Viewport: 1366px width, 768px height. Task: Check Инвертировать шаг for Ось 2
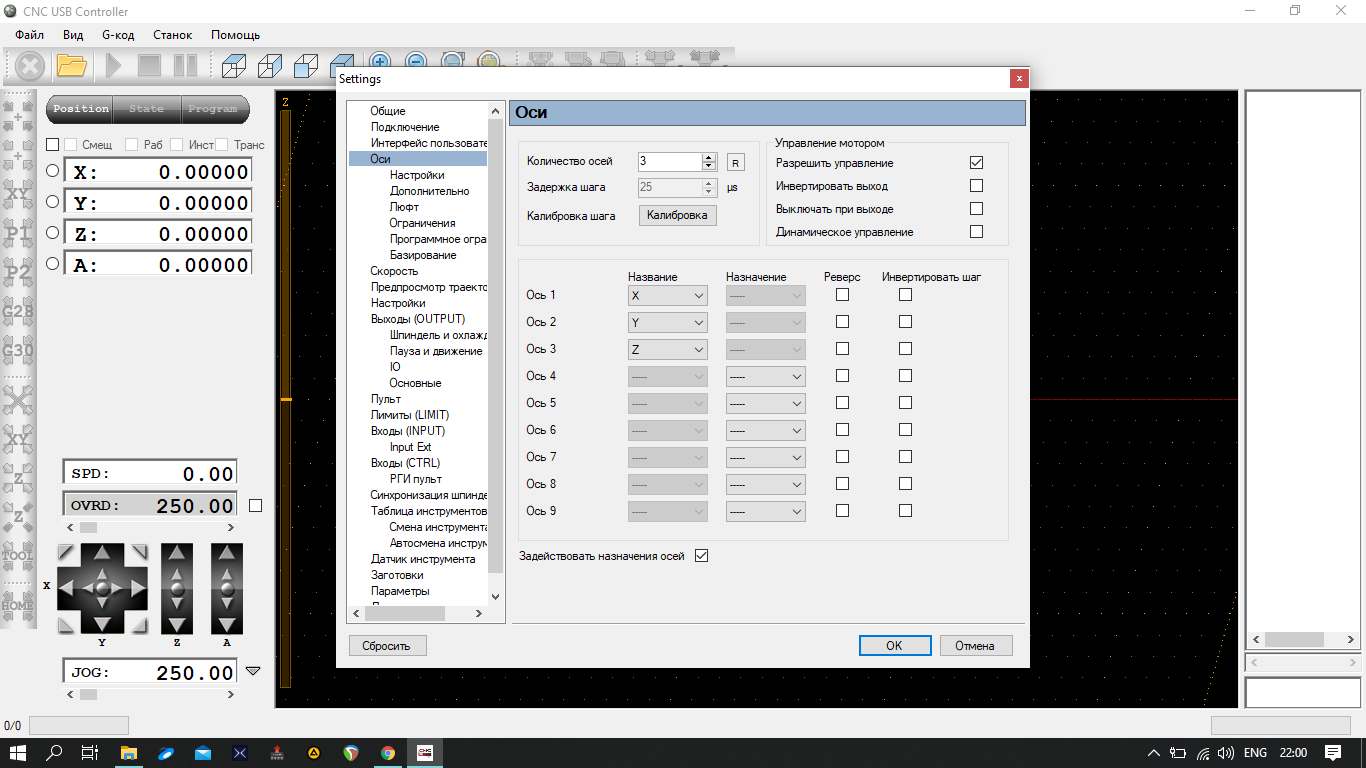(905, 322)
